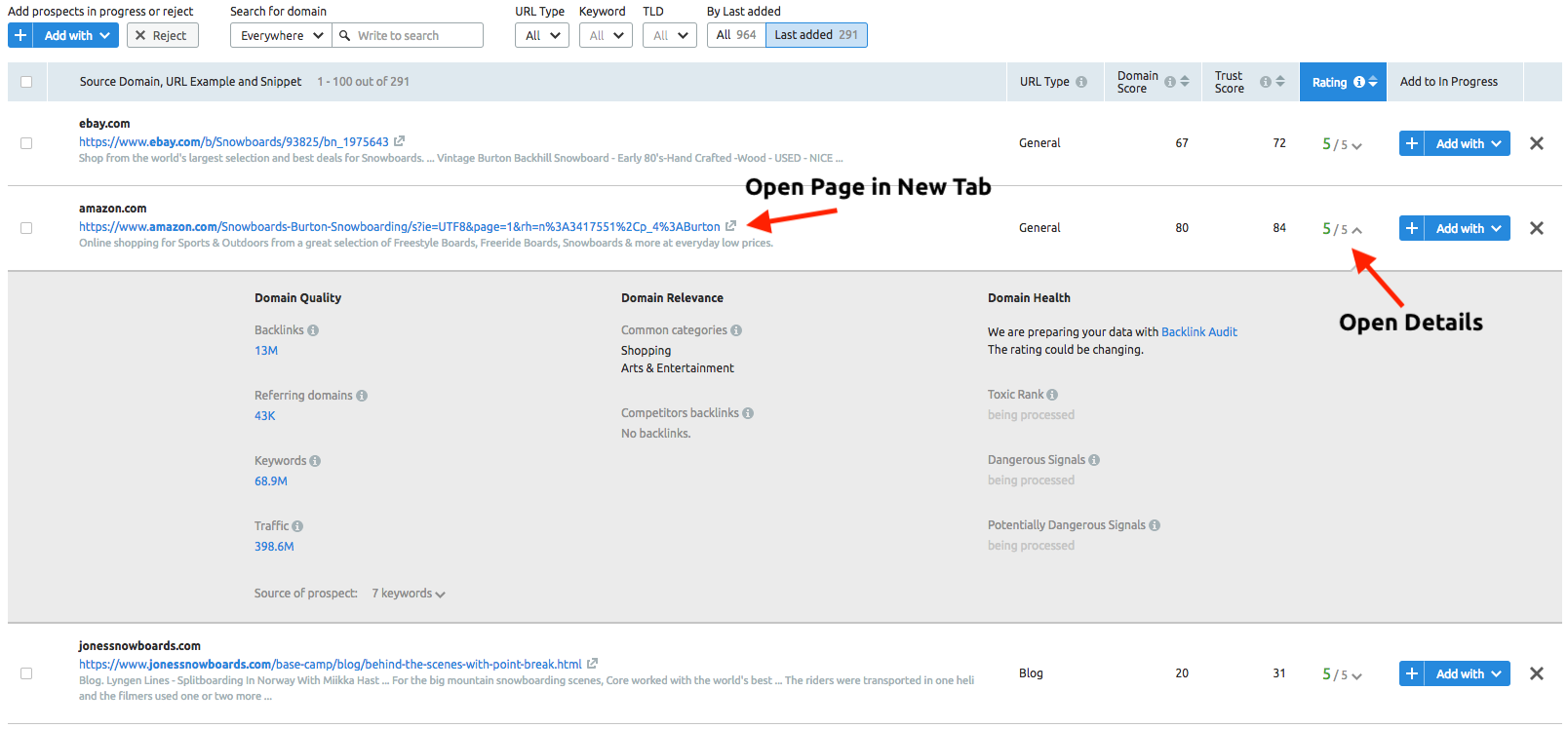Open jonessnowboards.com blog URL link
The height and width of the screenshot is (729, 1568).
coord(331,665)
